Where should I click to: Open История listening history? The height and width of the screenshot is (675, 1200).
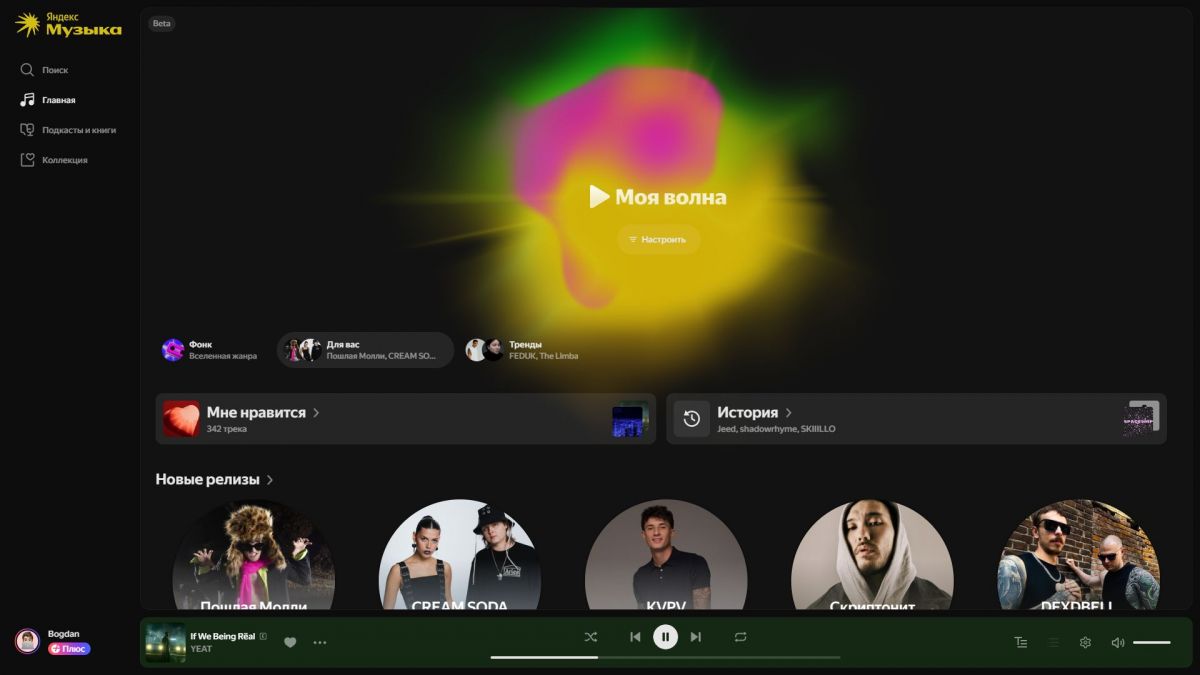pos(916,418)
